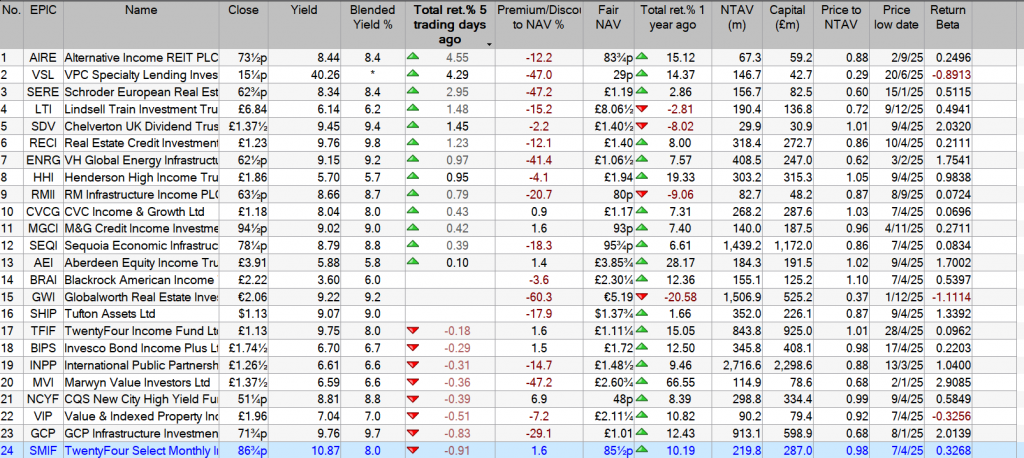The height and width of the screenshot is (458, 1024).
Task: Click the green up arrow in MVI's 1-year return cell
Action: click(642, 381)
